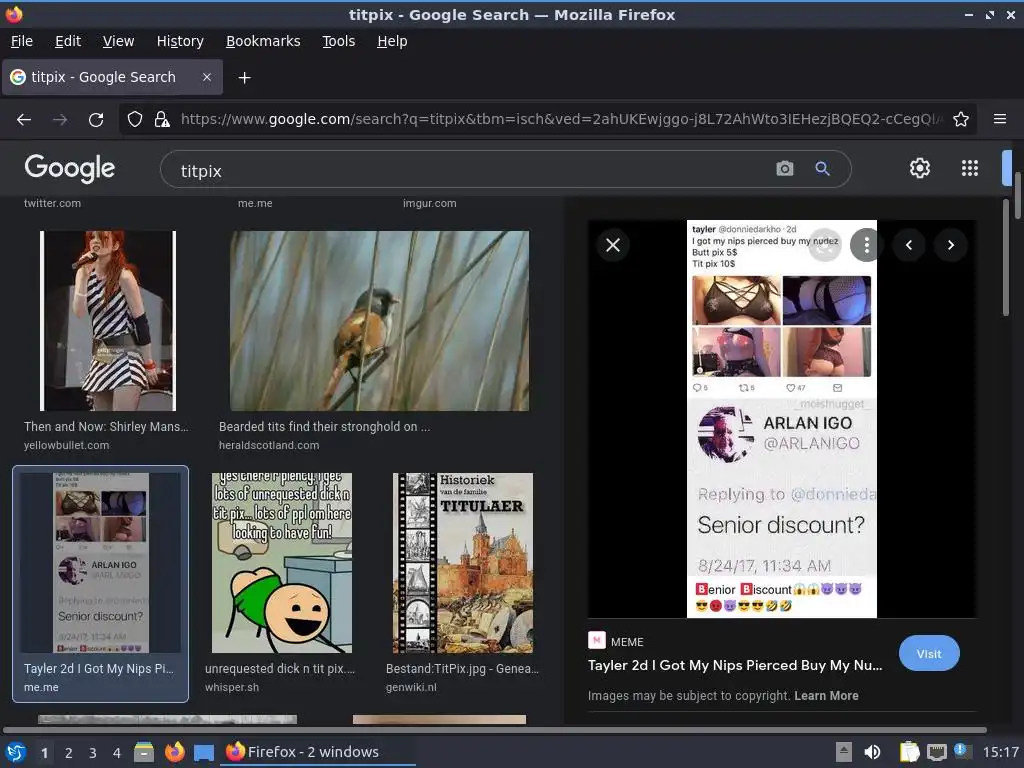
Task: Open the update notification tray icon
Action: tap(962, 752)
